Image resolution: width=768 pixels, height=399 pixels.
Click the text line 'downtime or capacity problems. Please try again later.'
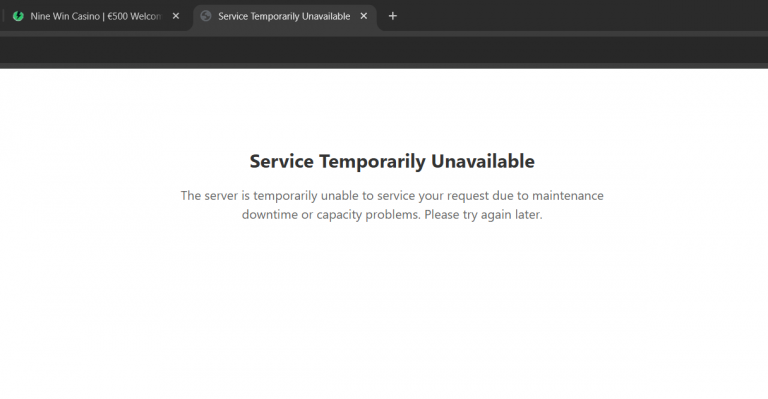pos(392,214)
